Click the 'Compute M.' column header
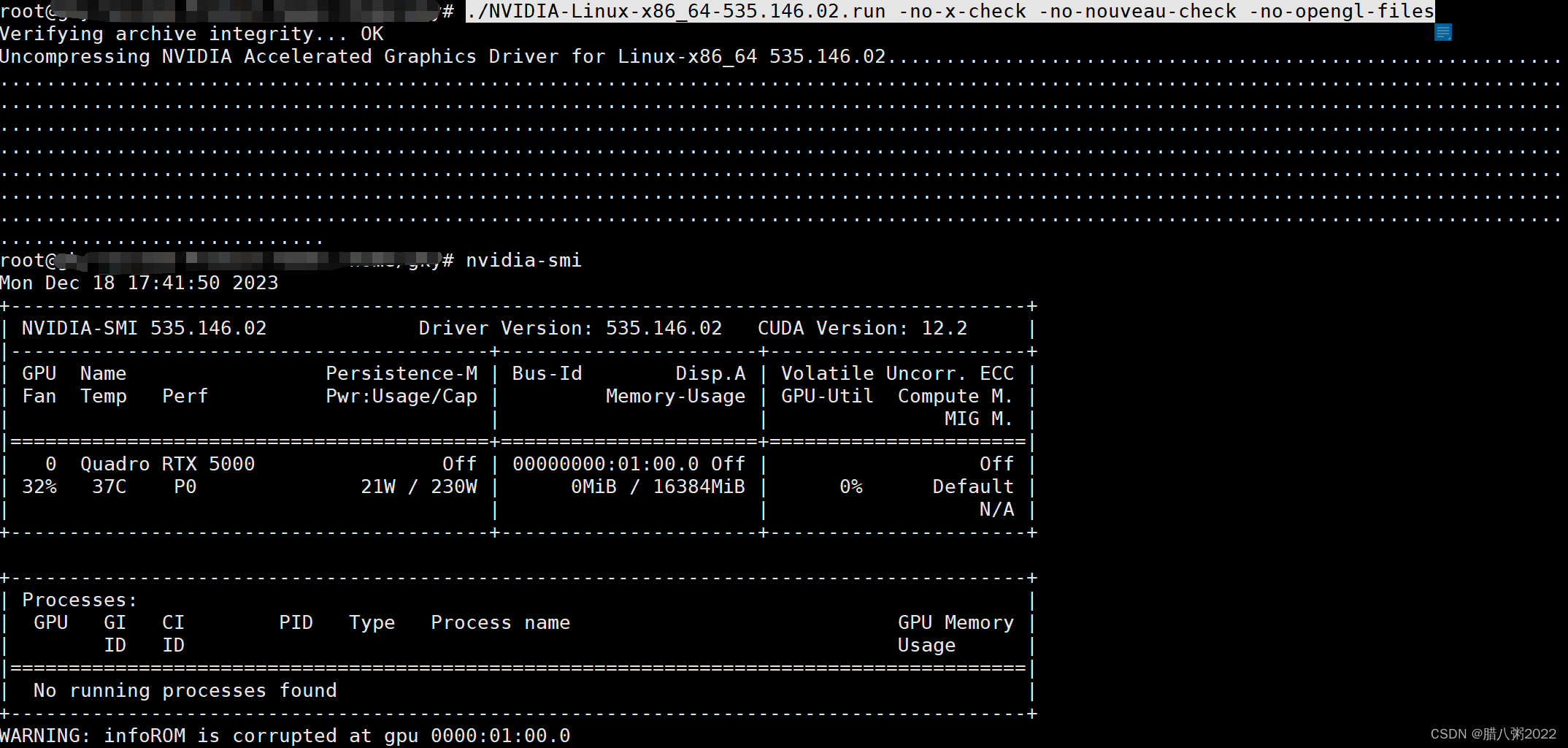This screenshot has height=748, width=1568. (956, 397)
